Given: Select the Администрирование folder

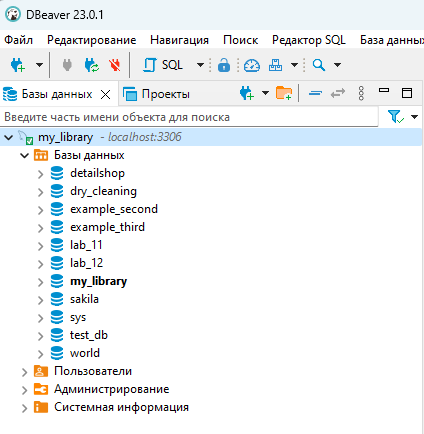Looking at the screenshot, I should (x=111, y=389).
